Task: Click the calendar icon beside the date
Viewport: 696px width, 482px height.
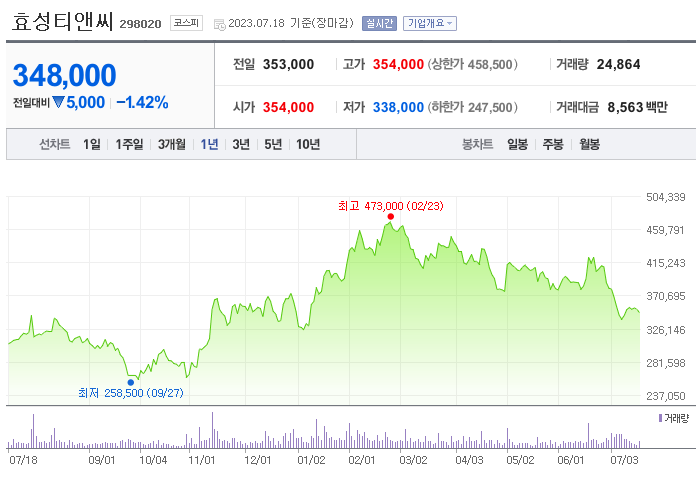Action: pyautogui.click(x=219, y=24)
